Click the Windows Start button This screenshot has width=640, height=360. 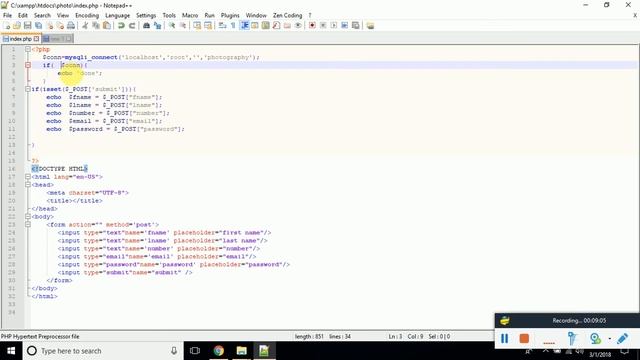[x=11, y=351]
